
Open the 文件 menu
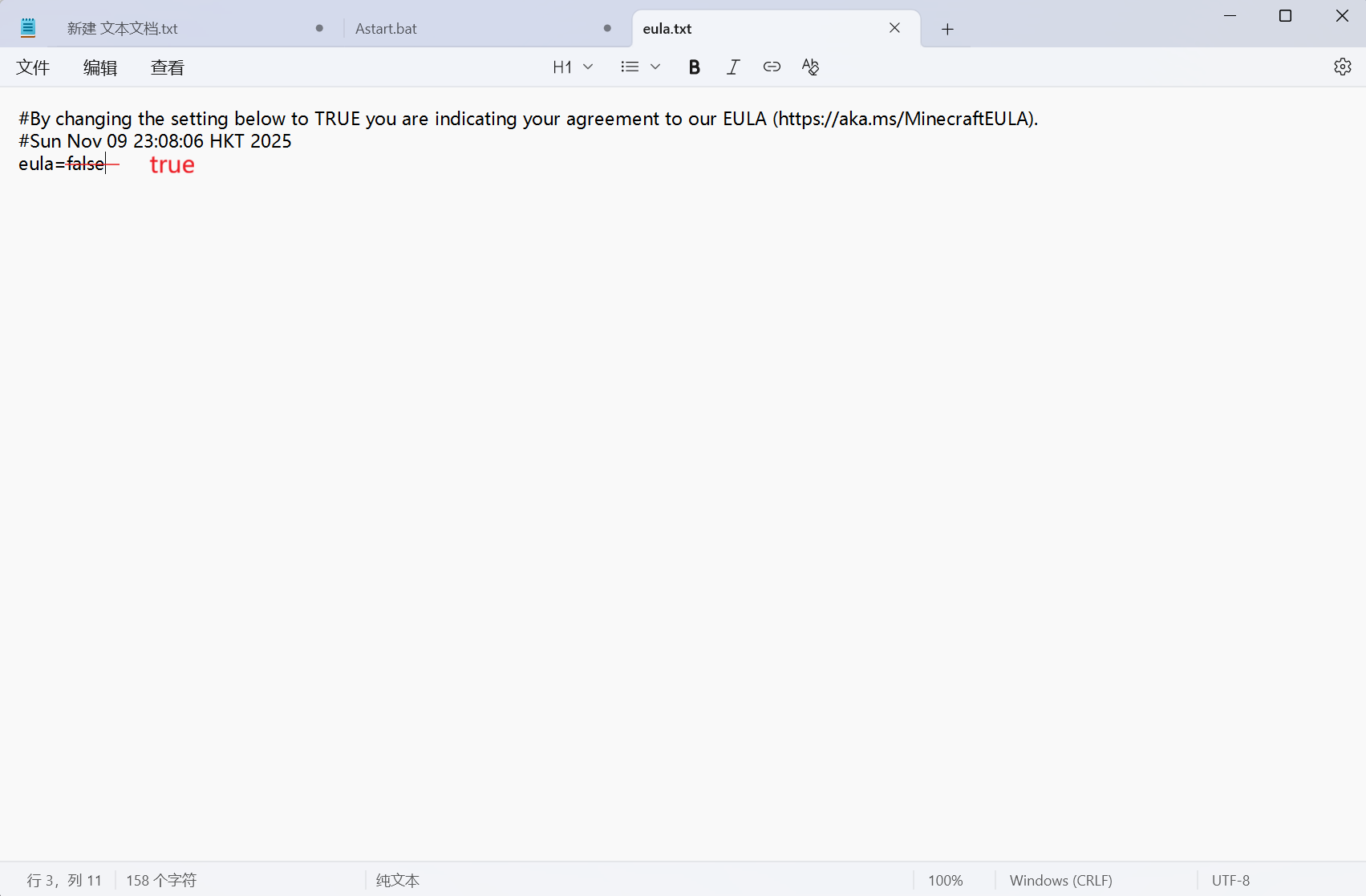[33, 67]
